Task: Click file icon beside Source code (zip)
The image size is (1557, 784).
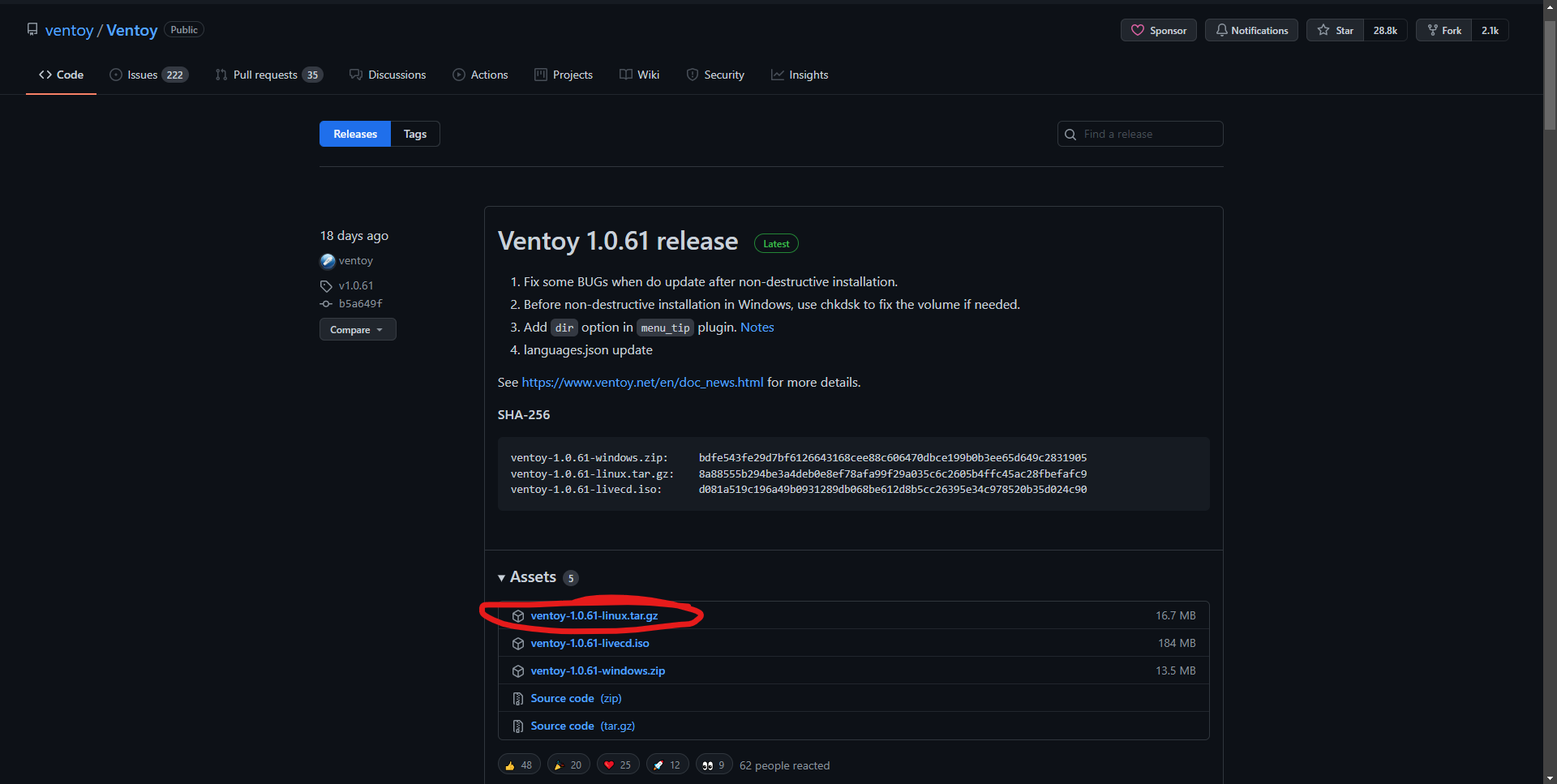Action: tap(518, 699)
